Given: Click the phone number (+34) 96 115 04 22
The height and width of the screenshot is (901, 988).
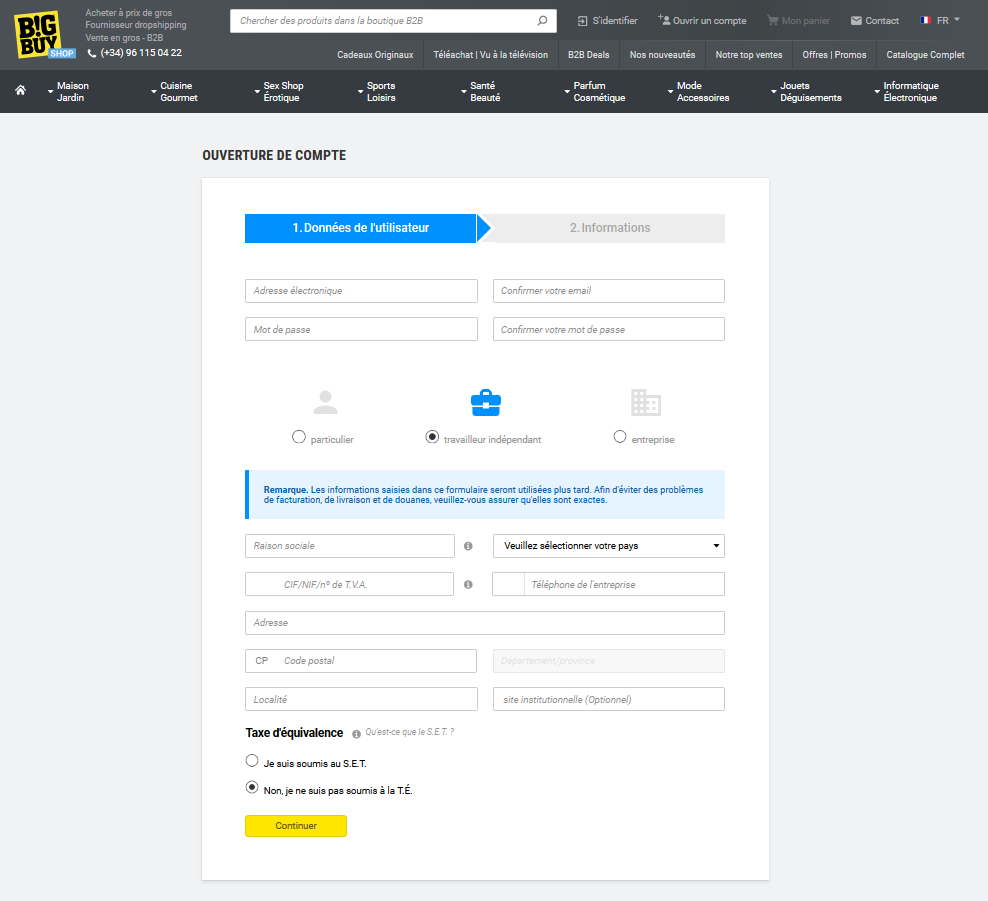Looking at the screenshot, I should (141, 53).
